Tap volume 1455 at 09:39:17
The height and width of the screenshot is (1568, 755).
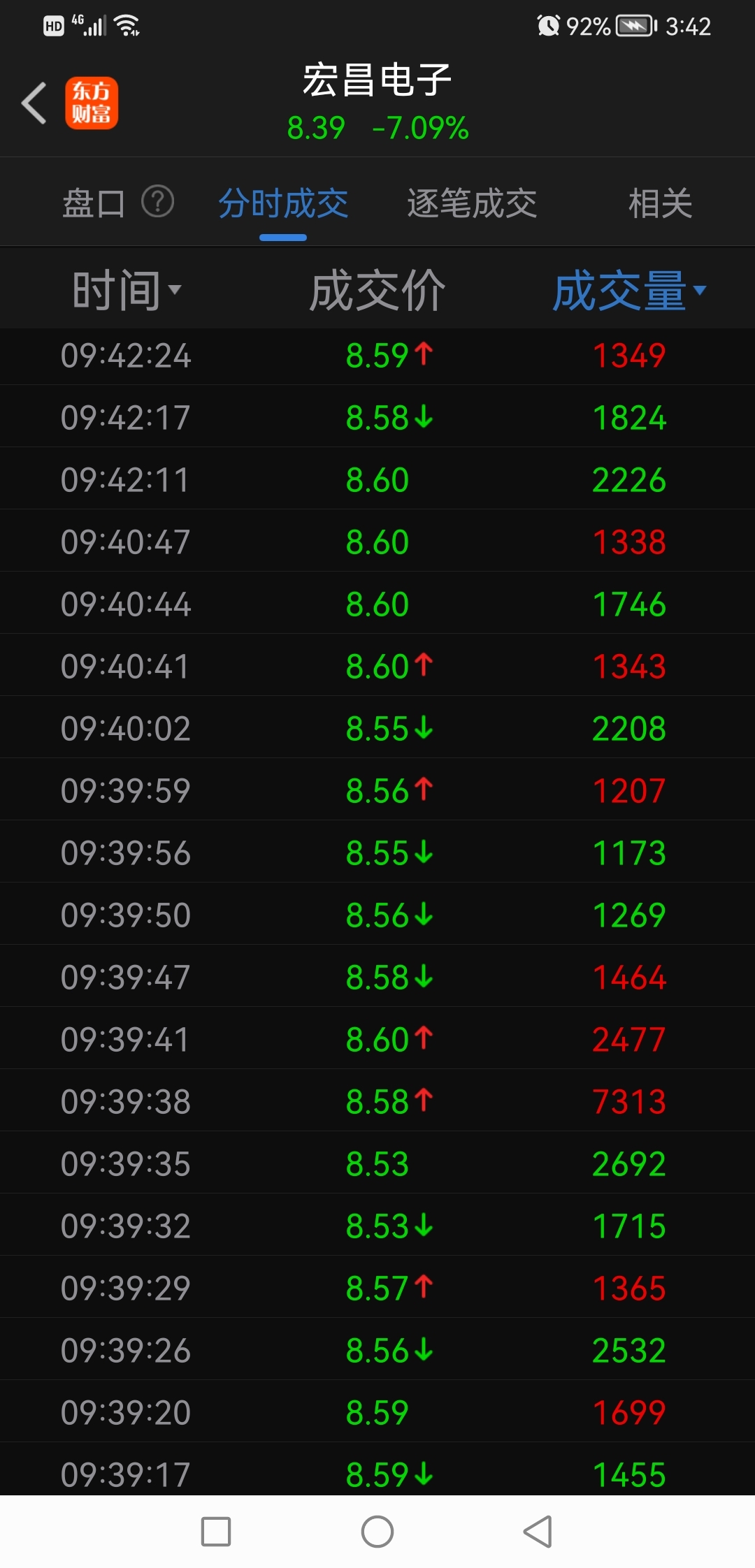coord(629,1475)
